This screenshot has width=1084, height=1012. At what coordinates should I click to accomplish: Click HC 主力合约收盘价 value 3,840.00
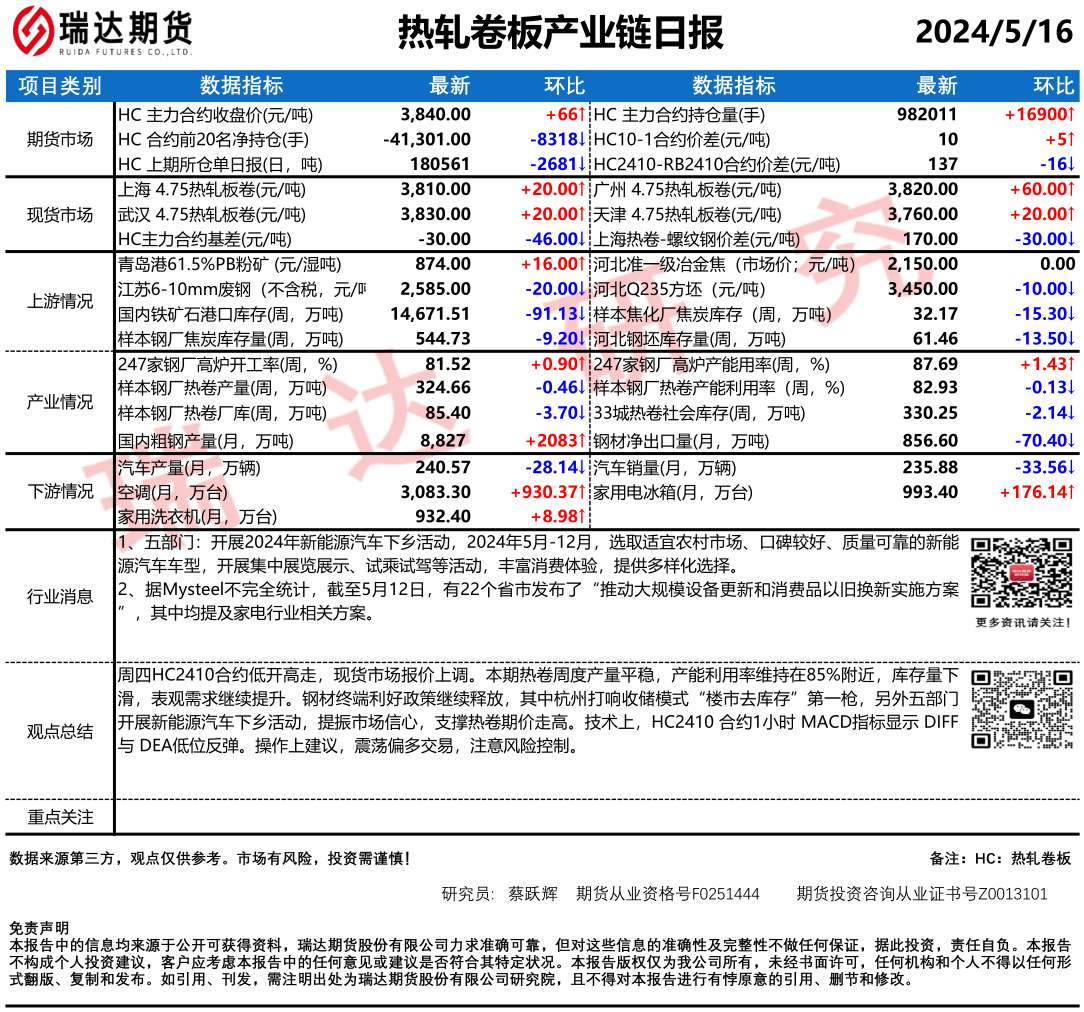click(435, 115)
